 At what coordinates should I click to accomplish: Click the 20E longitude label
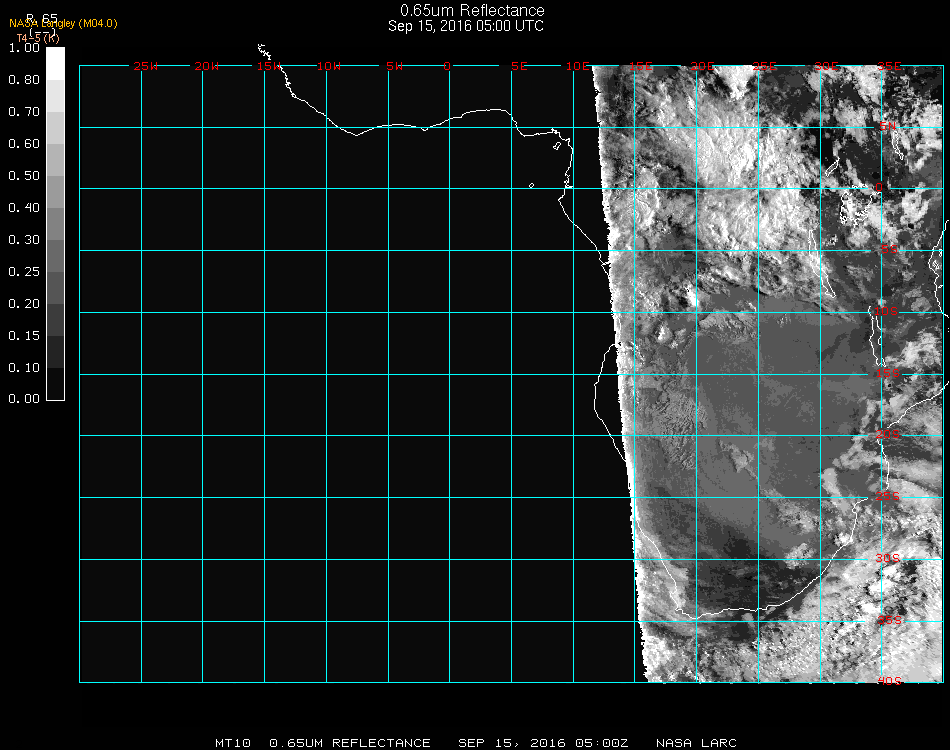pos(703,67)
